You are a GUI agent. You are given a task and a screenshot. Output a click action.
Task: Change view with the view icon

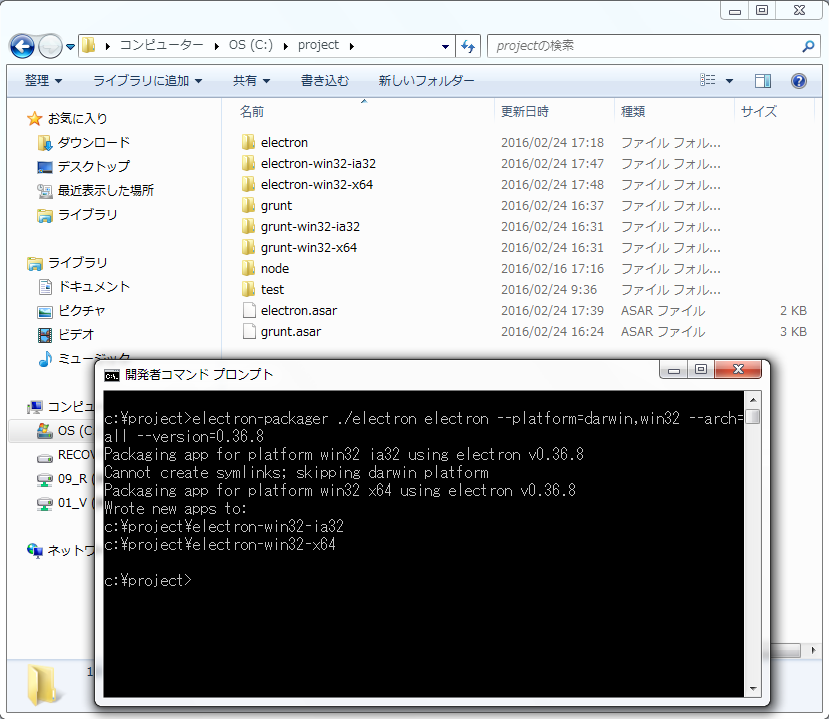point(707,80)
